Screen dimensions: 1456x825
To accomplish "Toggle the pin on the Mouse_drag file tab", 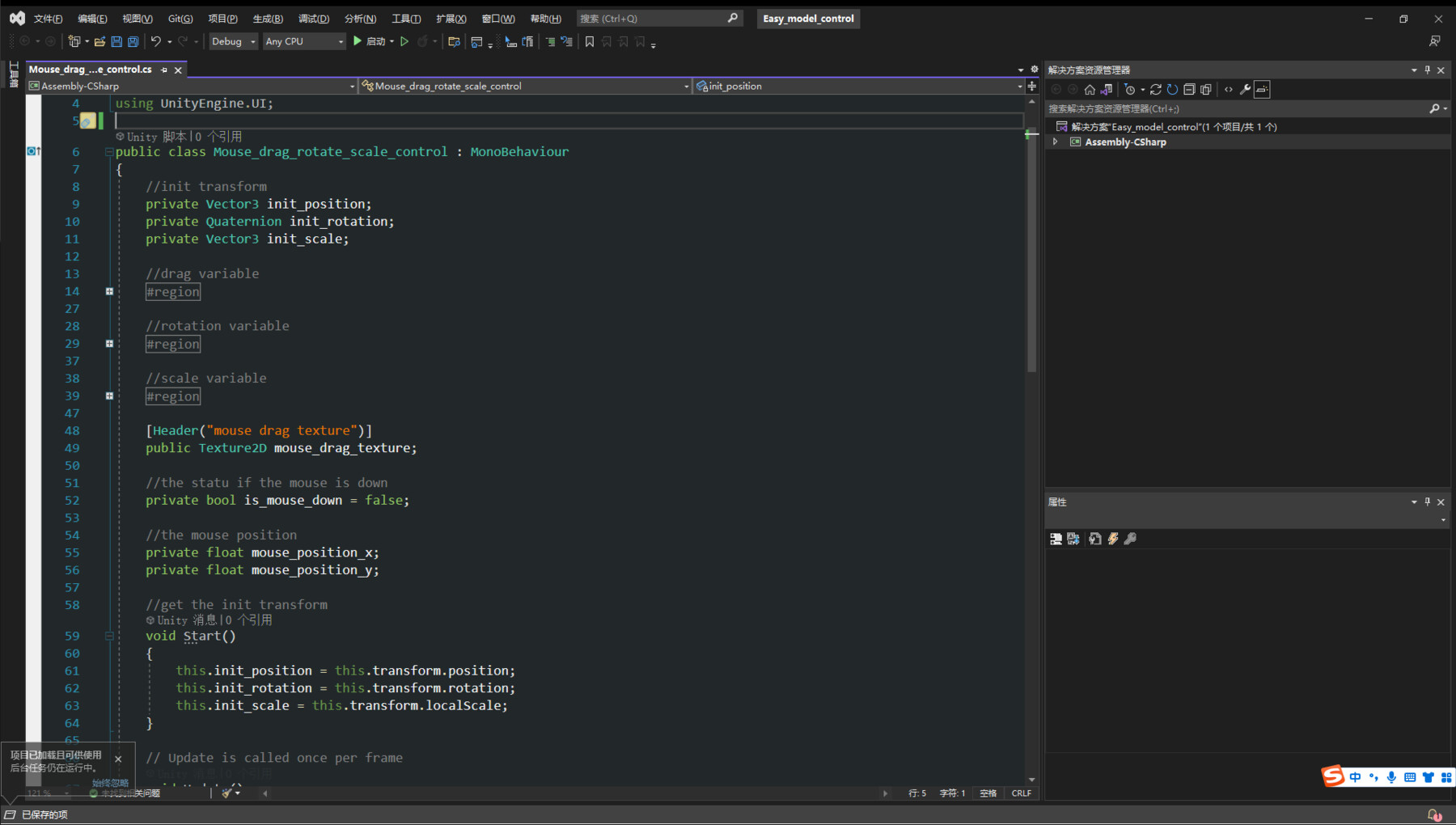I will 164,70.
